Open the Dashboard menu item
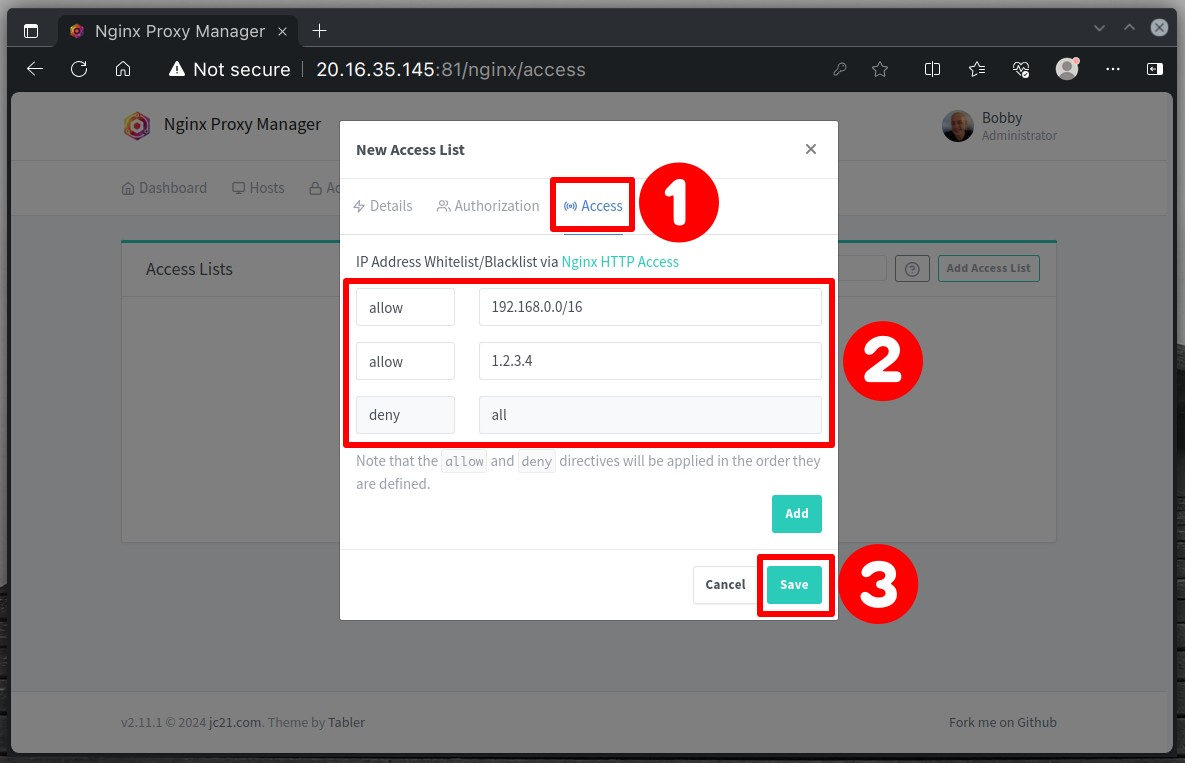The image size is (1185, 763). click(164, 188)
